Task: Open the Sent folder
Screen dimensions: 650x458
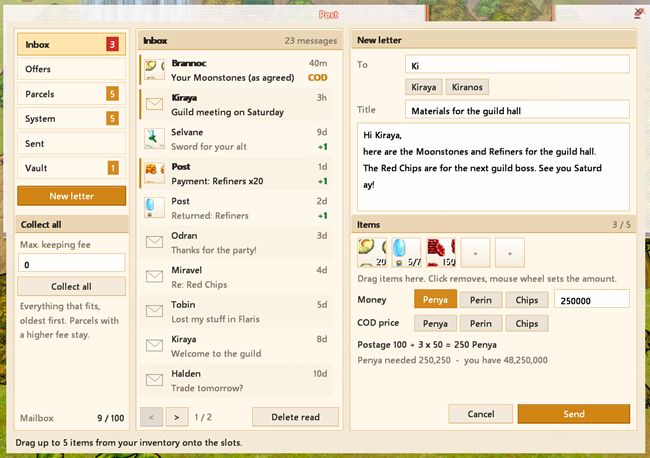Action: pyautogui.click(x=71, y=143)
